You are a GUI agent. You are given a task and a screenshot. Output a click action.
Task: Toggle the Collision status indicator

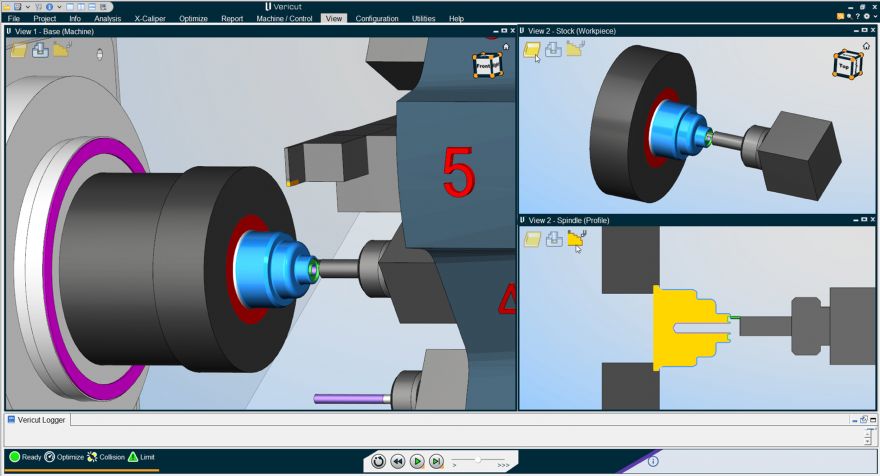click(x=106, y=457)
